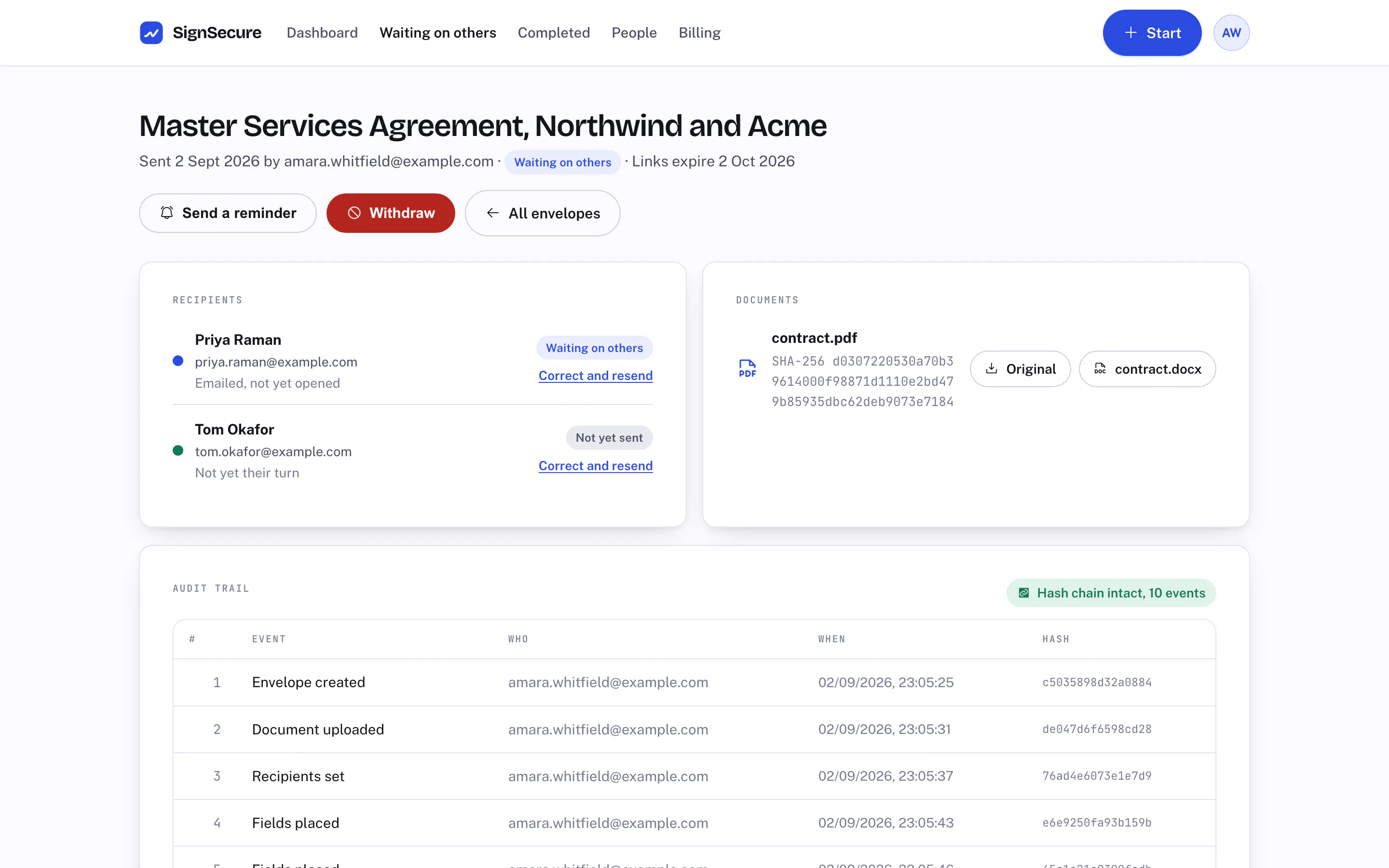Click priya.raman@example.com

pos(276,362)
